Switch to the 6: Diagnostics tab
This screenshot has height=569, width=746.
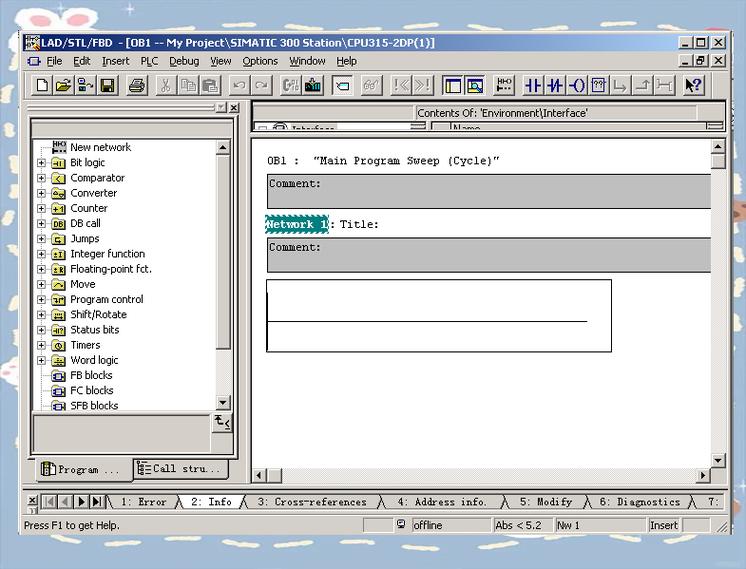click(639, 501)
